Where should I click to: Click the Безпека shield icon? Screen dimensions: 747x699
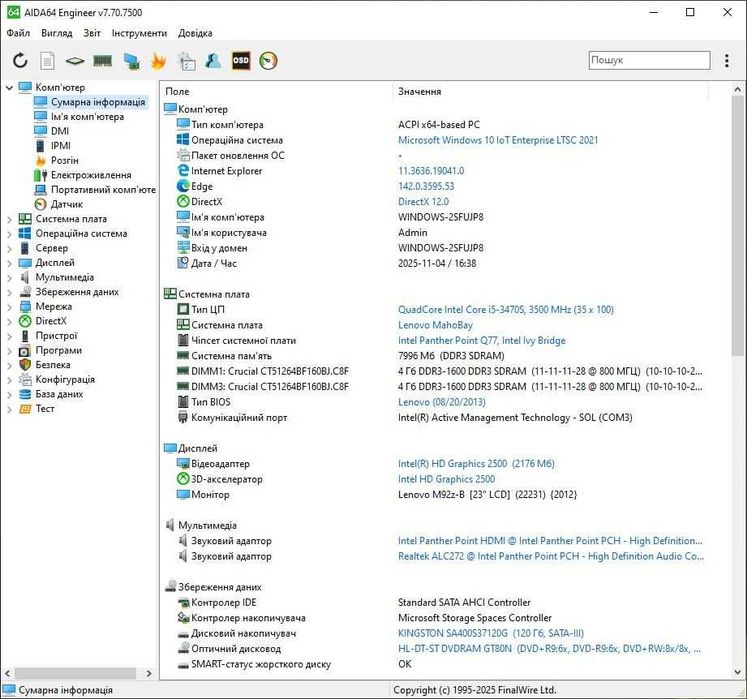click(25, 365)
